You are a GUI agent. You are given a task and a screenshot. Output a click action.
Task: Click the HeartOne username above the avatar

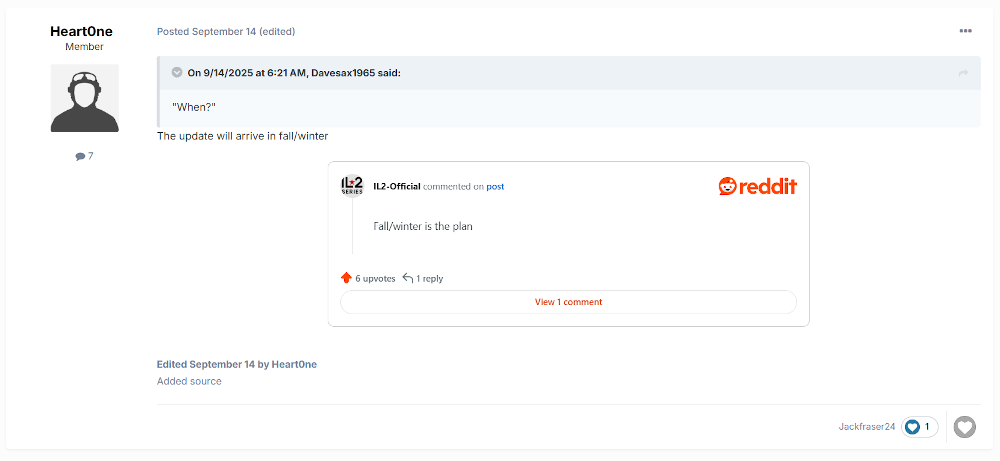[x=81, y=31]
